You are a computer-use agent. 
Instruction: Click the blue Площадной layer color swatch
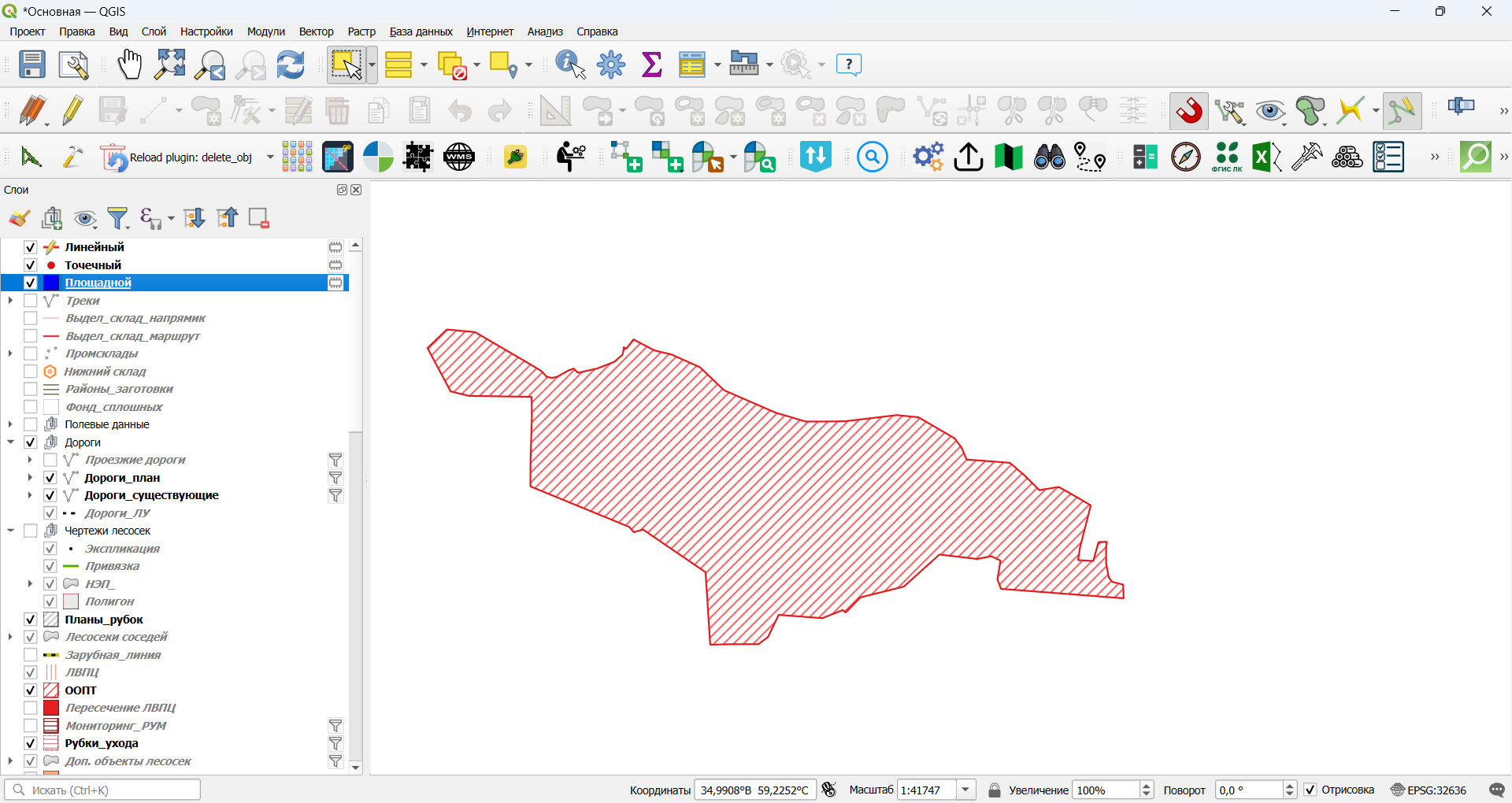[51, 283]
